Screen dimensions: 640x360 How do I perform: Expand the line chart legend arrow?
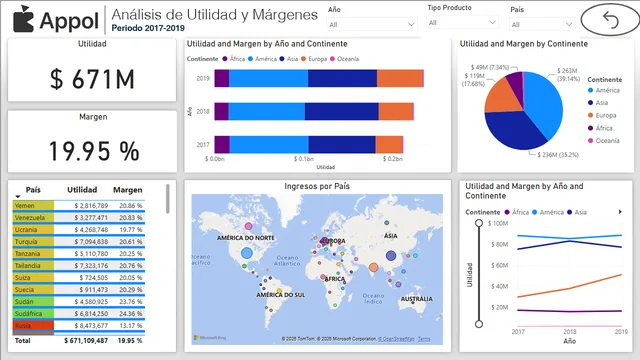coord(620,212)
